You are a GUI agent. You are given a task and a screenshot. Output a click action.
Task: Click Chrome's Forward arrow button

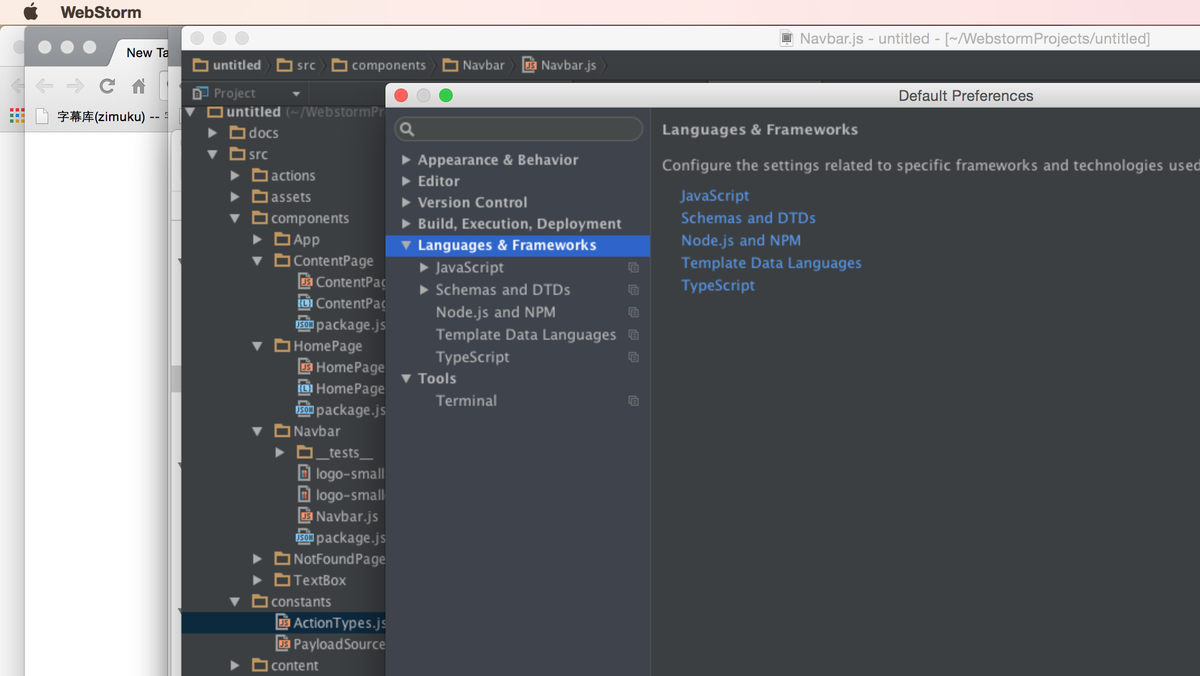[x=75, y=86]
